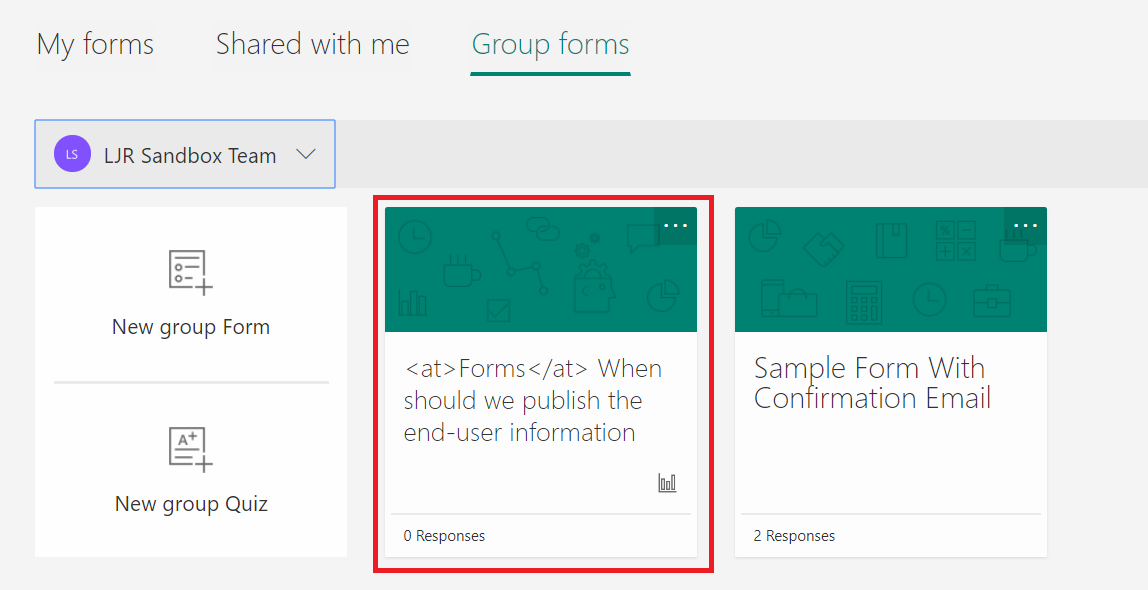1148x590 pixels.
Task: Select the Group forms tab
Action: tap(551, 45)
